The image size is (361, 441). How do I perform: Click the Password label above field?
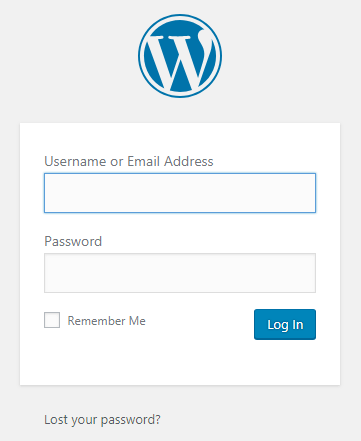pyautogui.click(x=73, y=241)
